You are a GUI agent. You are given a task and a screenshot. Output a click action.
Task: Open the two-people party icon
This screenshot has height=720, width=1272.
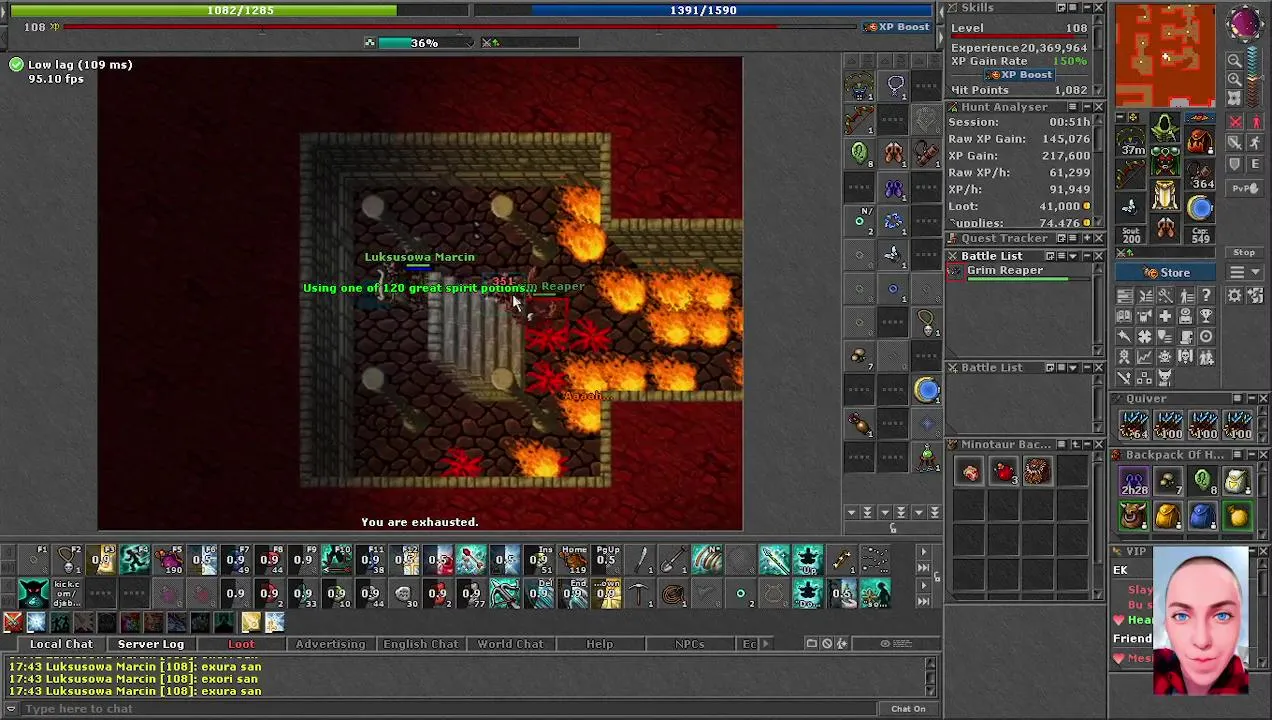pos(1207,356)
